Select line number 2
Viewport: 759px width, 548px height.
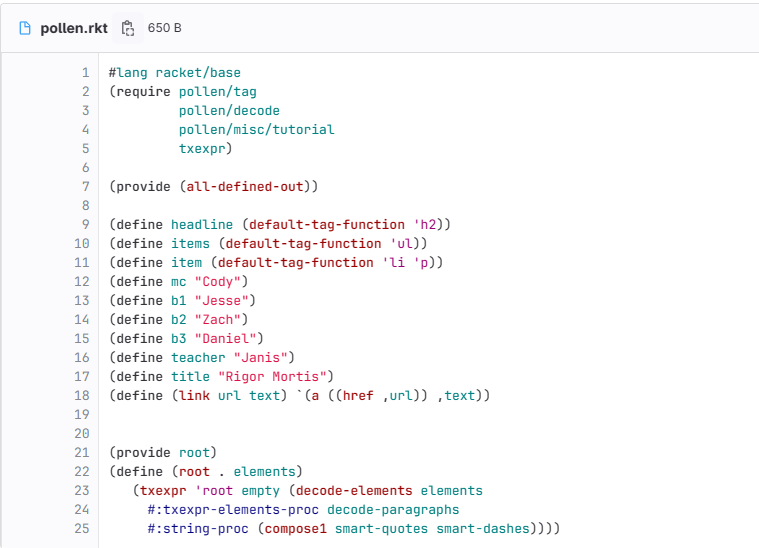coord(86,91)
